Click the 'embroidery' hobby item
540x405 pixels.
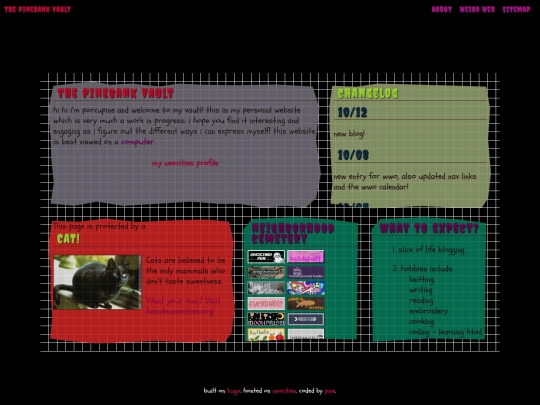click(428, 311)
